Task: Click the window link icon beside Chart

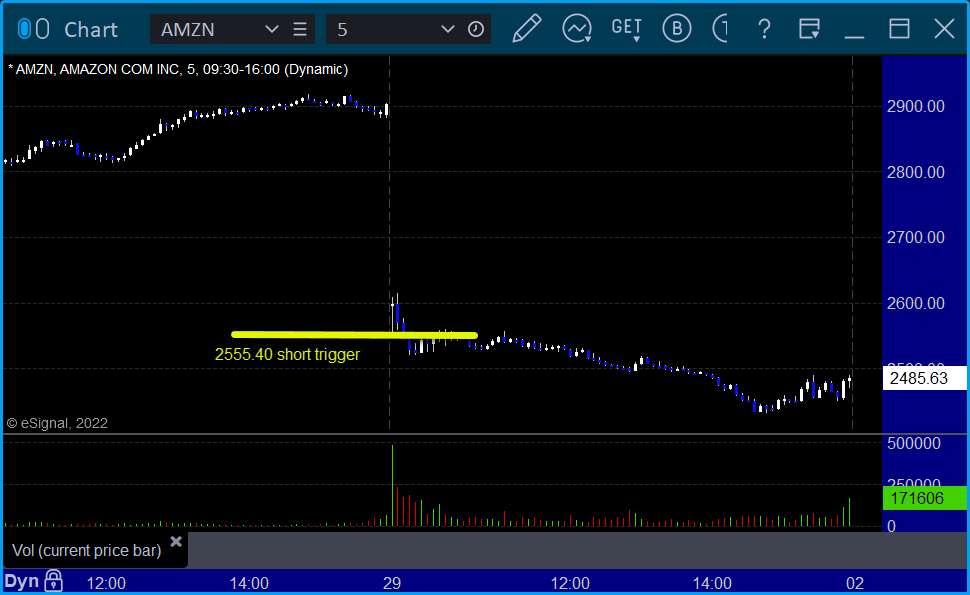Action: click(33, 29)
